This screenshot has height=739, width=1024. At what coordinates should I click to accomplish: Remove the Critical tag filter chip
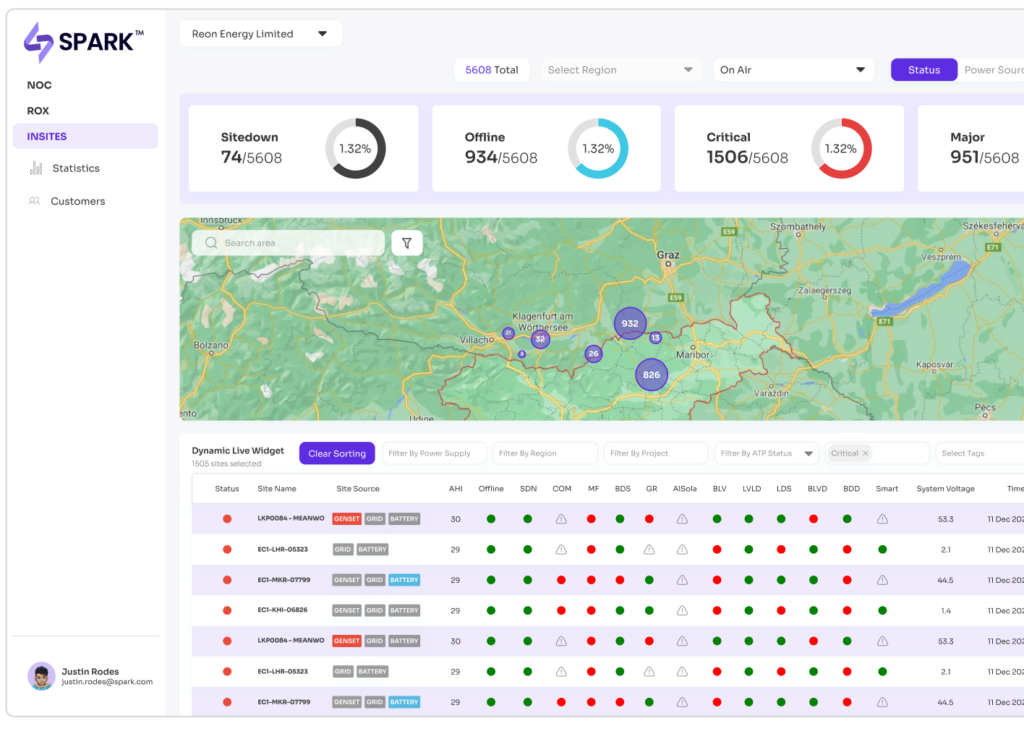(x=865, y=453)
